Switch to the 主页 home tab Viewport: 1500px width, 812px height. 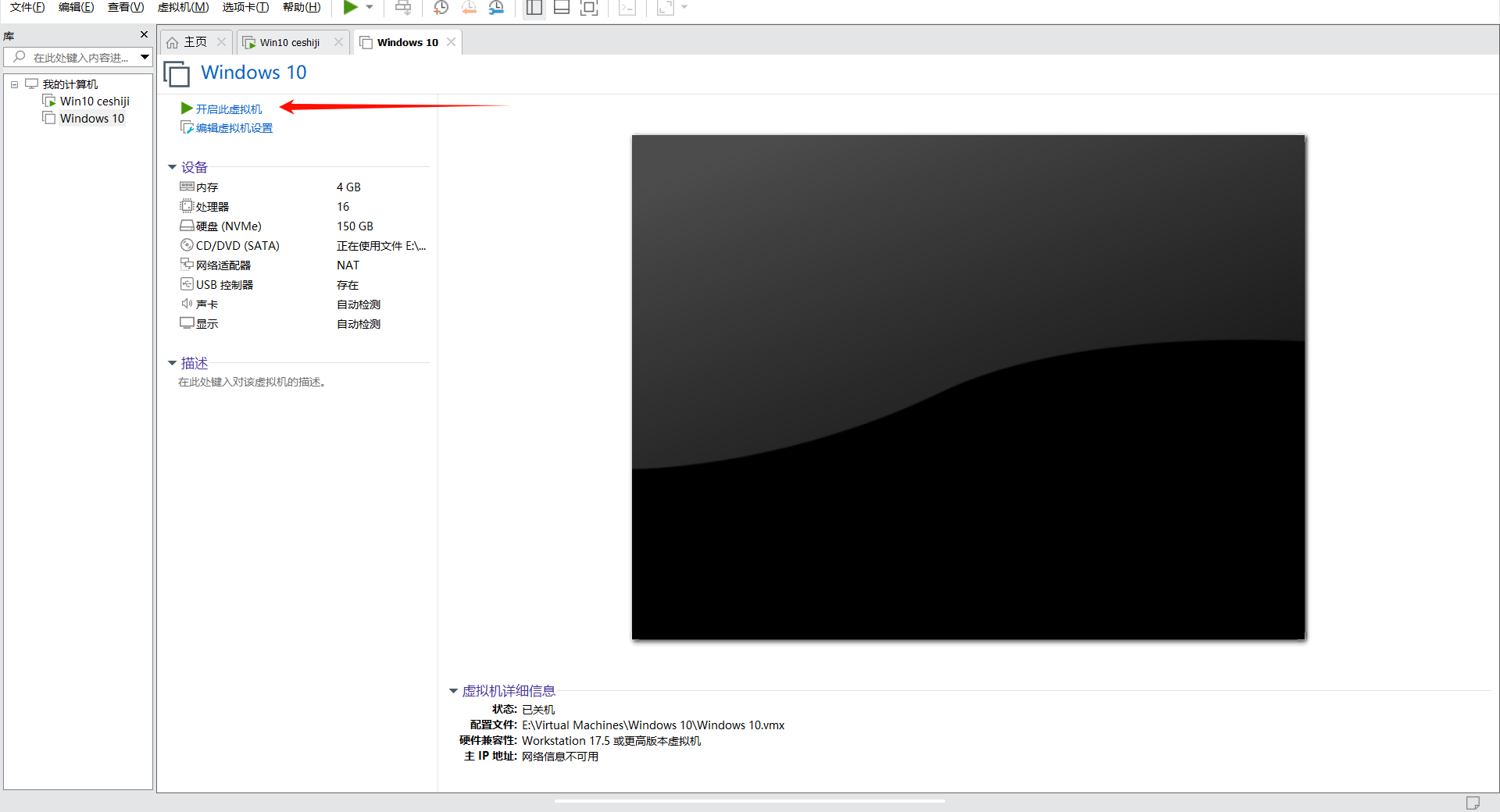coord(188,42)
